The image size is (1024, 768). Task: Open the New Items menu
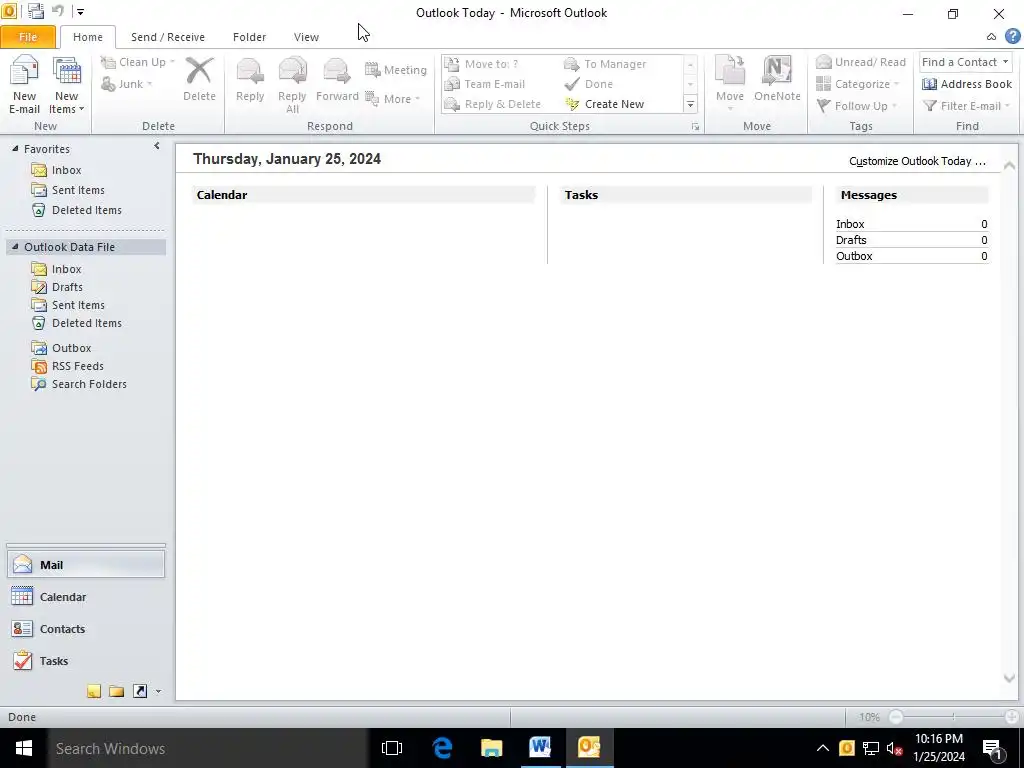click(67, 85)
